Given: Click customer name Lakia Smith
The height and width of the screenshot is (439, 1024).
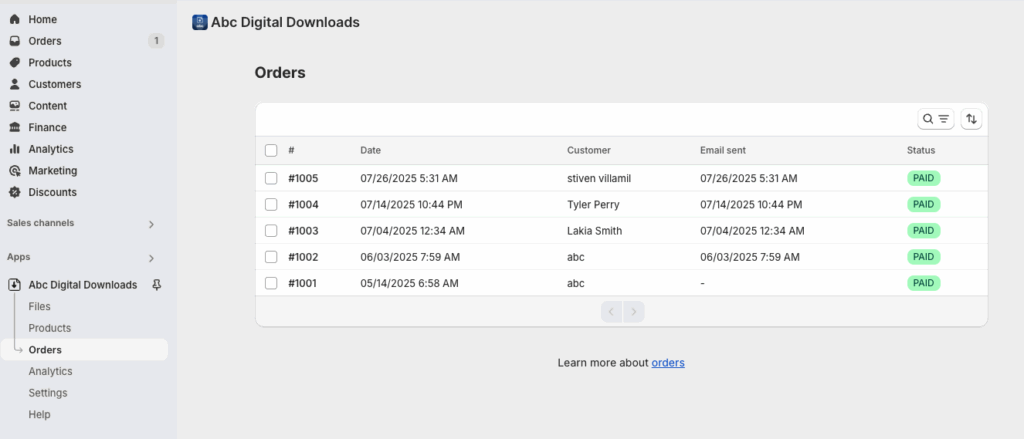Looking at the screenshot, I should (594, 231).
